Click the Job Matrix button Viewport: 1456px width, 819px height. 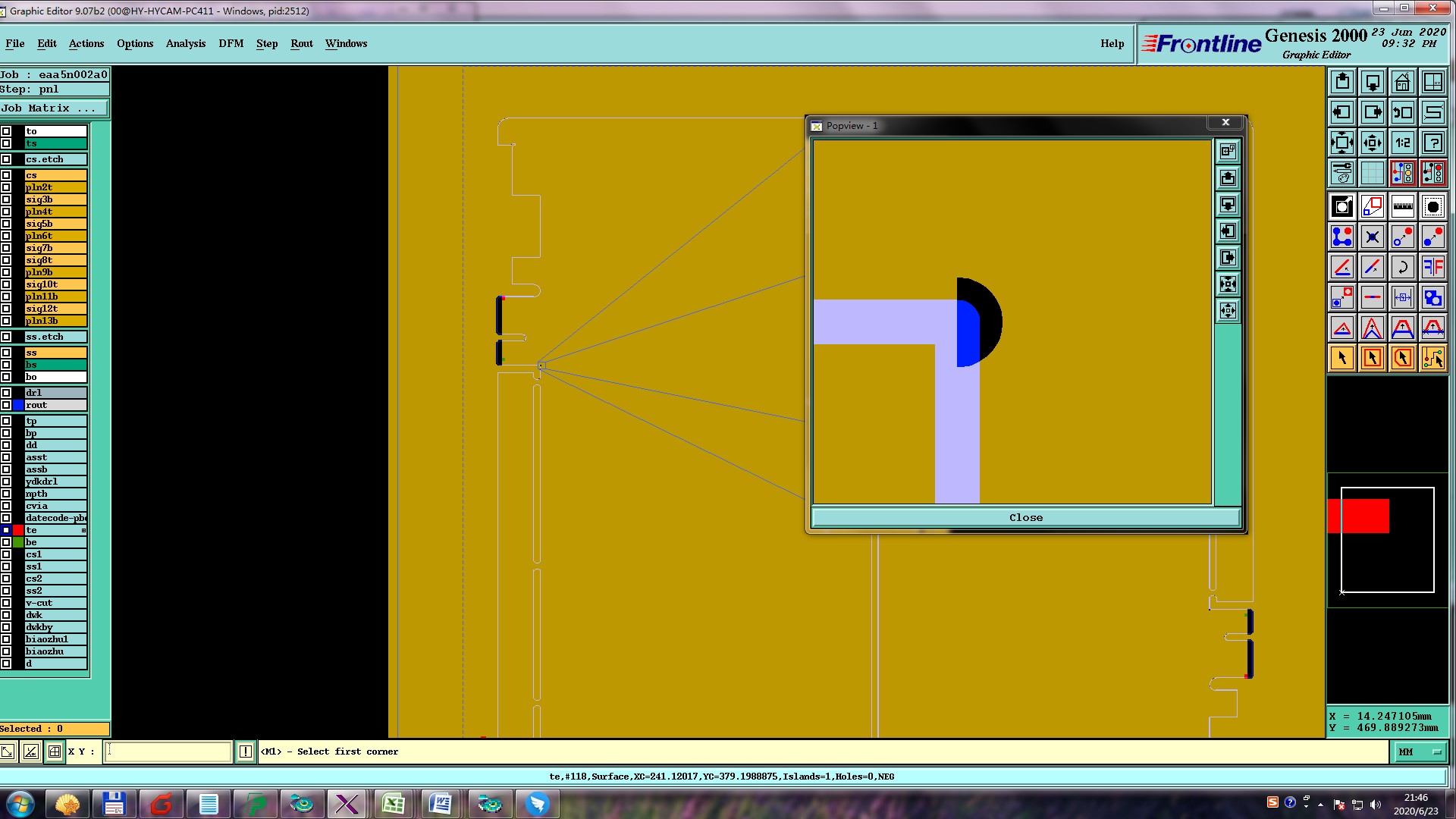(54, 108)
